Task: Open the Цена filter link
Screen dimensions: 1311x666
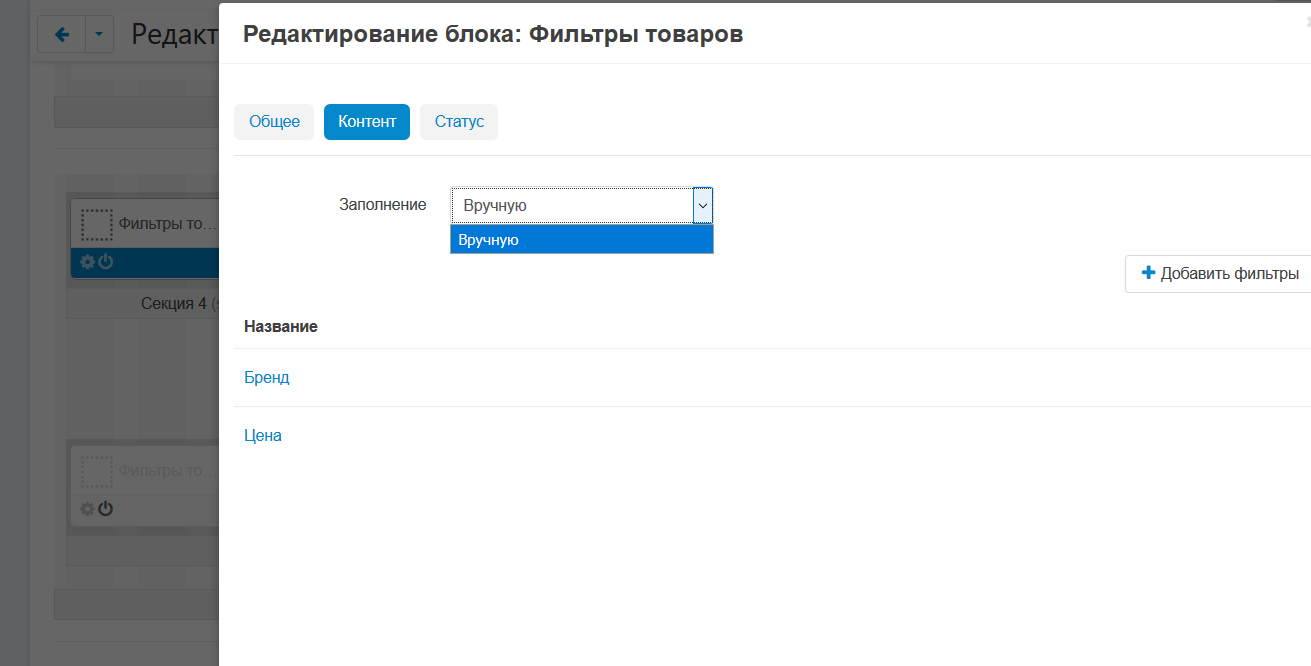Action: click(263, 436)
